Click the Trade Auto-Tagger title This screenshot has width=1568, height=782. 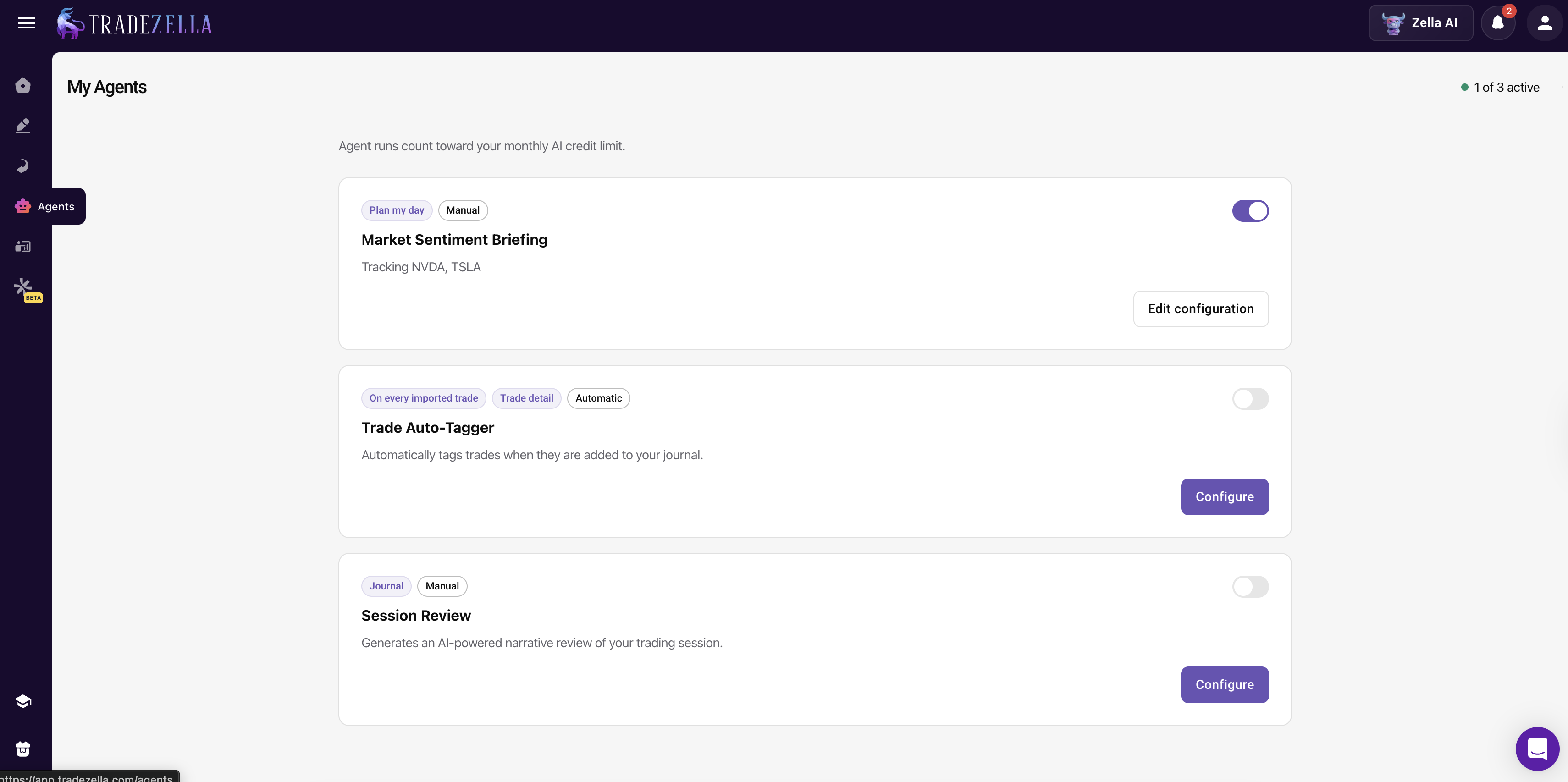click(427, 428)
